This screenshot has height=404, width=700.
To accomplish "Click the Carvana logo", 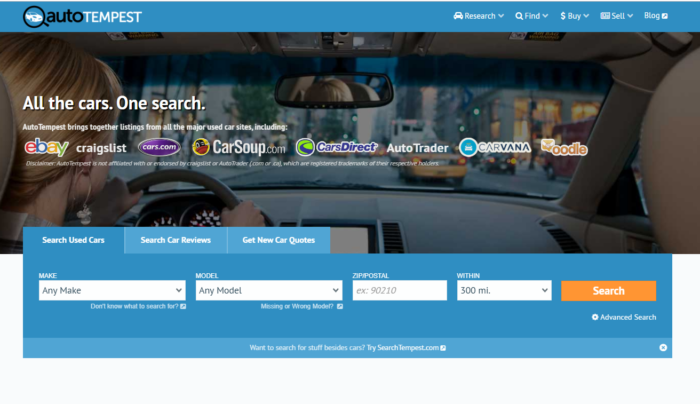I will (x=495, y=147).
